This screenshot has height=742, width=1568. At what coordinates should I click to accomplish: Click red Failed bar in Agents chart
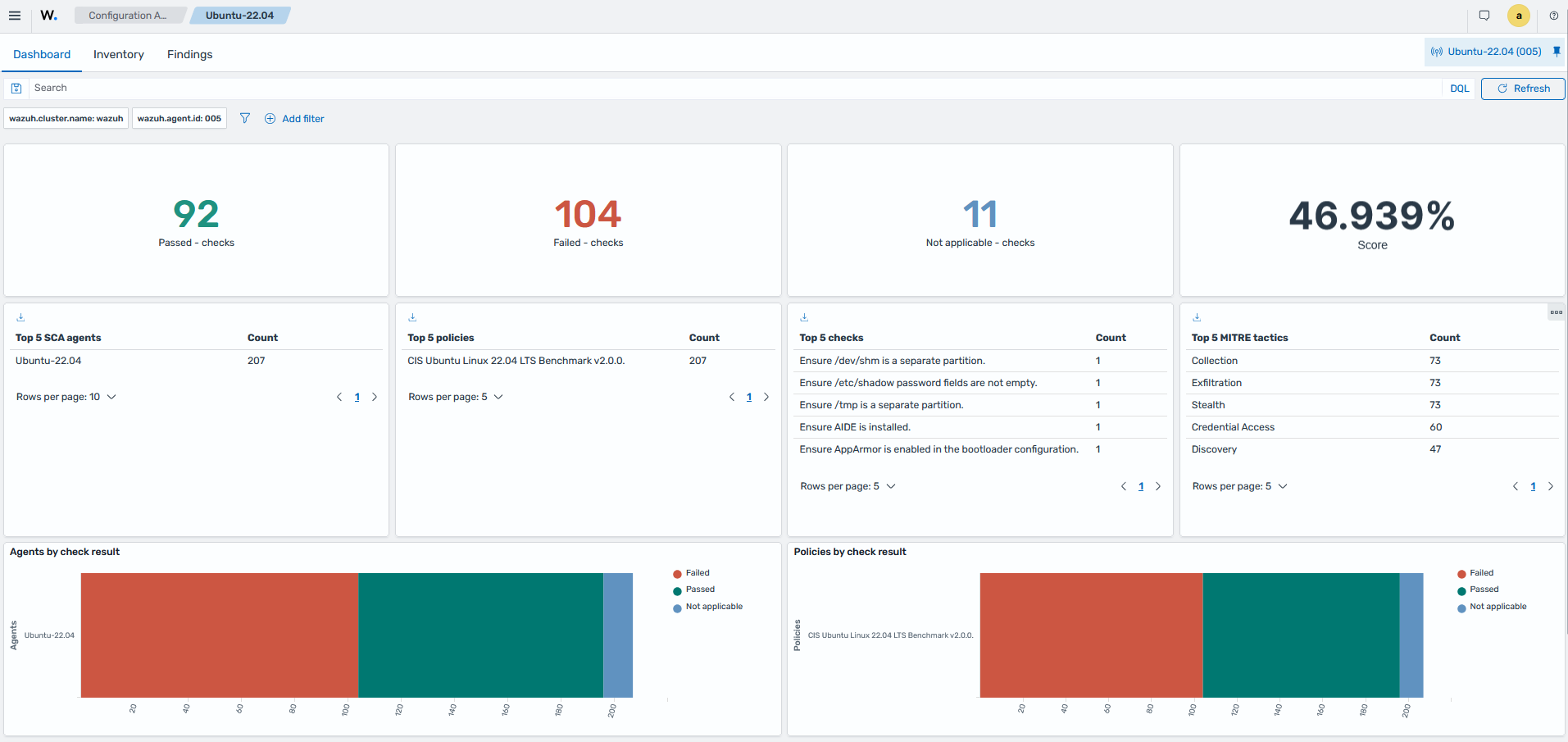coord(220,635)
